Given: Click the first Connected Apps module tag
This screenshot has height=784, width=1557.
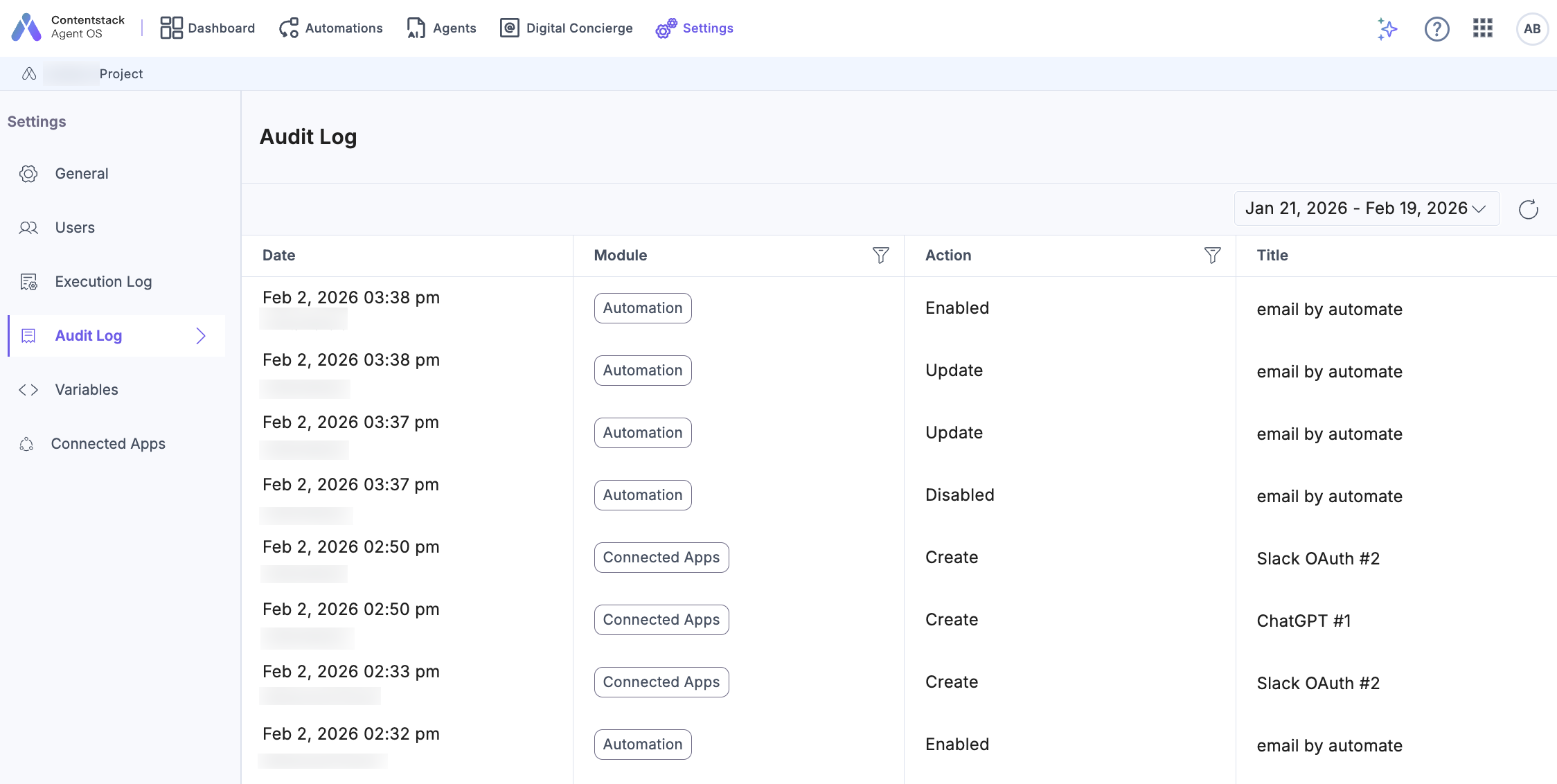Looking at the screenshot, I should click(x=661, y=558).
